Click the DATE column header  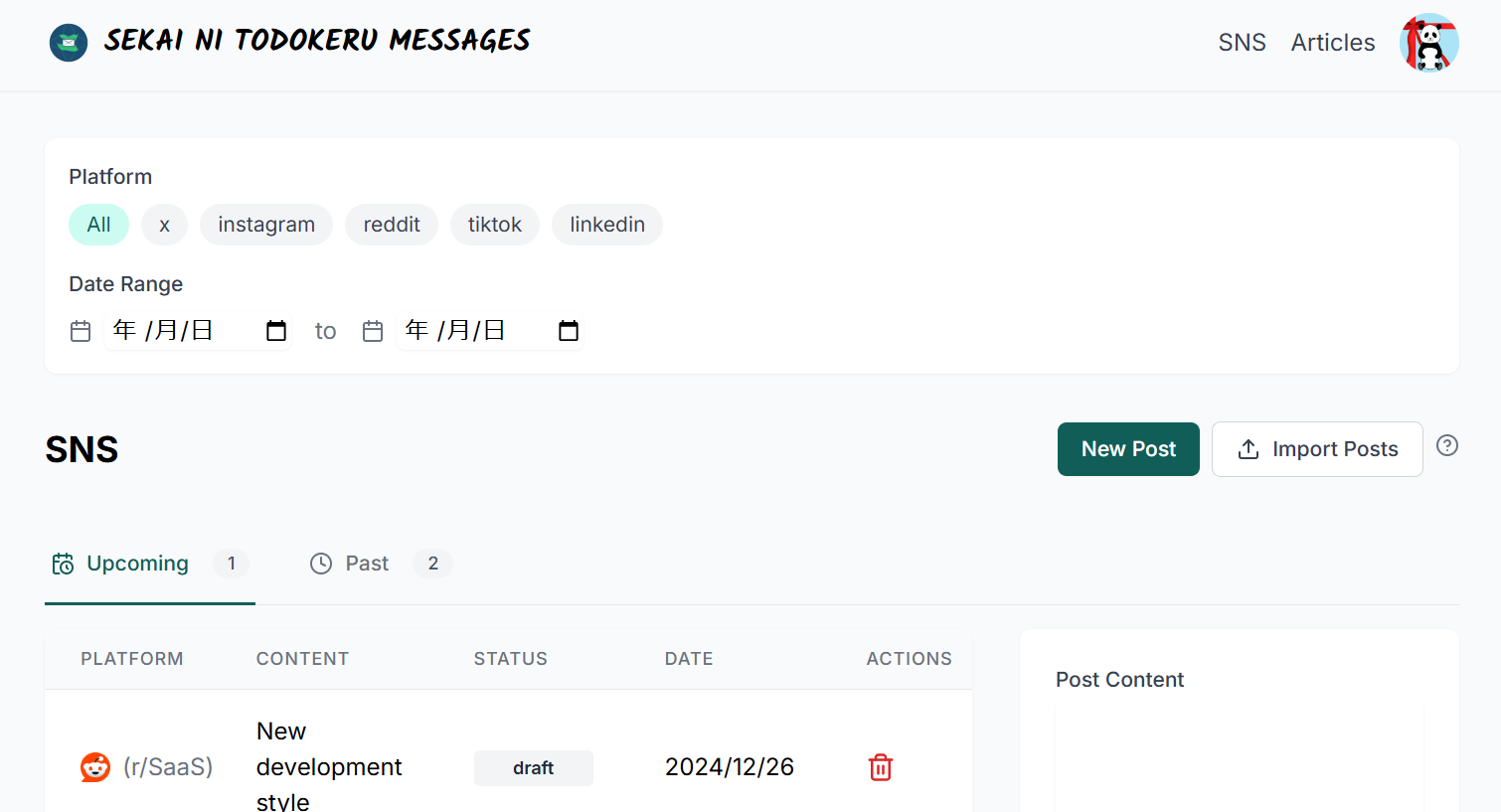689,659
